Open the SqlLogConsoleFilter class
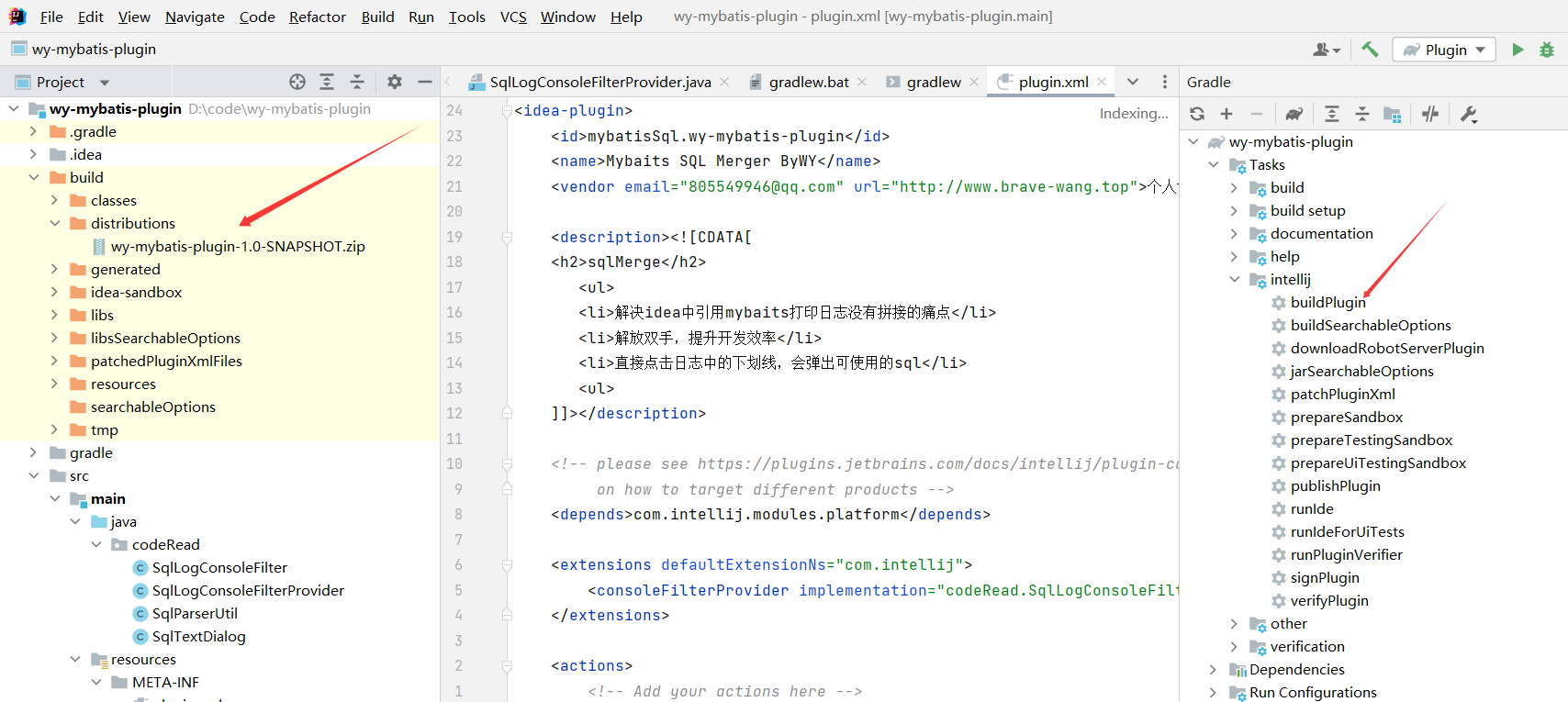Image resolution: width=1568 pixels, height=702 pixels. tap(219, 567)
